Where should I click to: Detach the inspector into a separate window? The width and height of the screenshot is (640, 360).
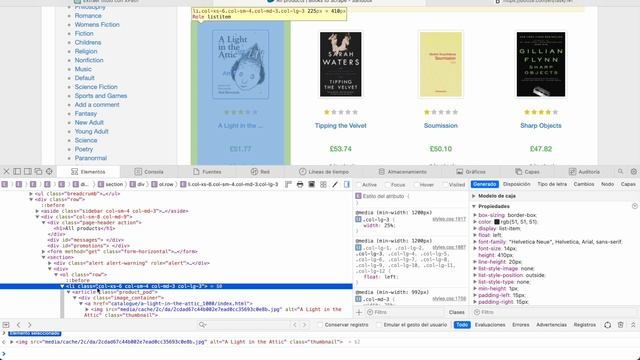click(38, 171)
